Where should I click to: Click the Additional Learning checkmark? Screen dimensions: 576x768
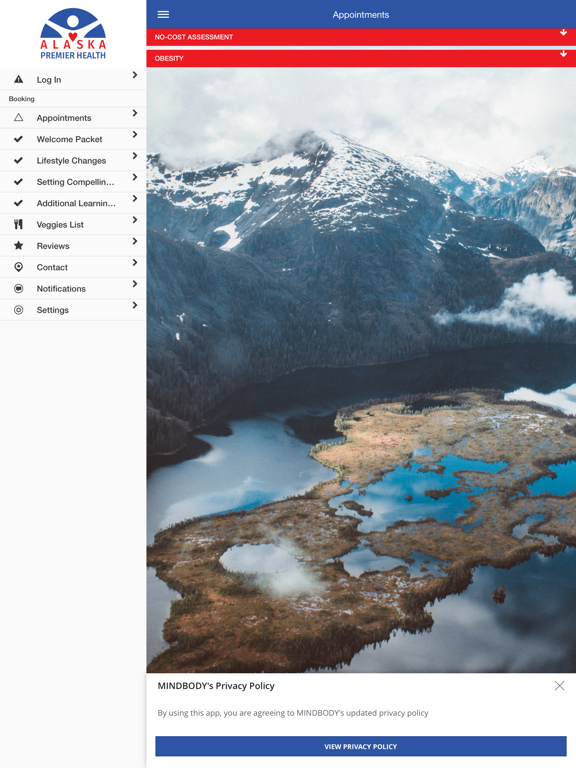(19, 203)
